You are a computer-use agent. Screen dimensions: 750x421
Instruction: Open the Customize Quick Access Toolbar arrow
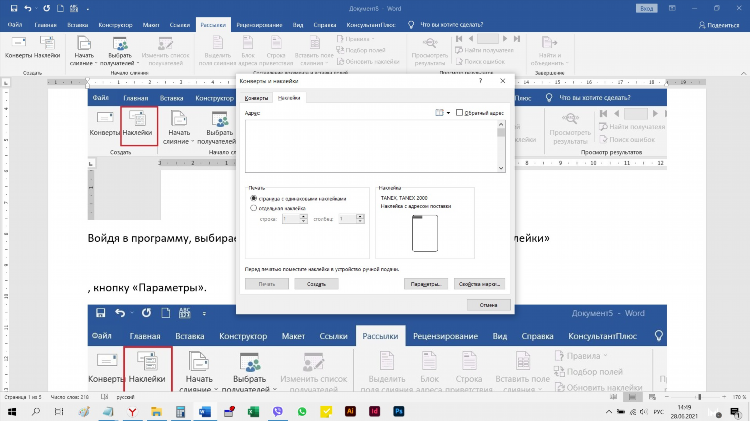point(88,9)
